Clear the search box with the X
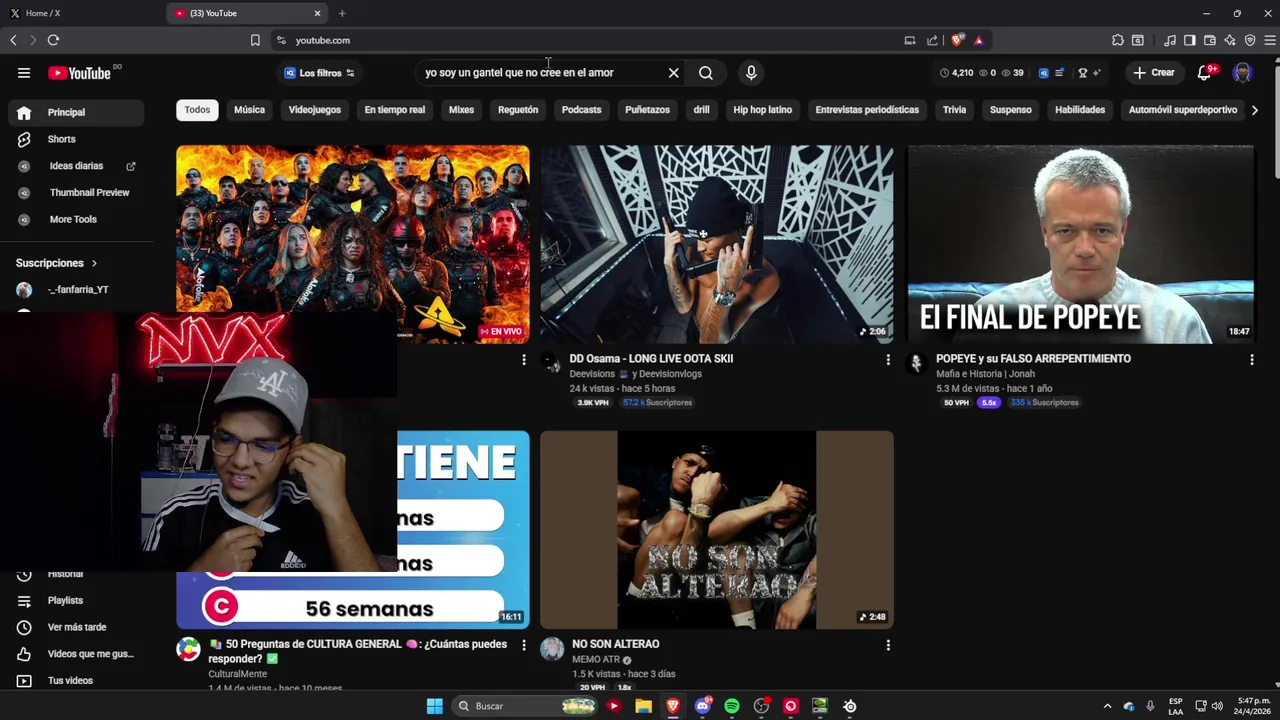This screenshot has height=720, width=1280. tap(673, 73)
